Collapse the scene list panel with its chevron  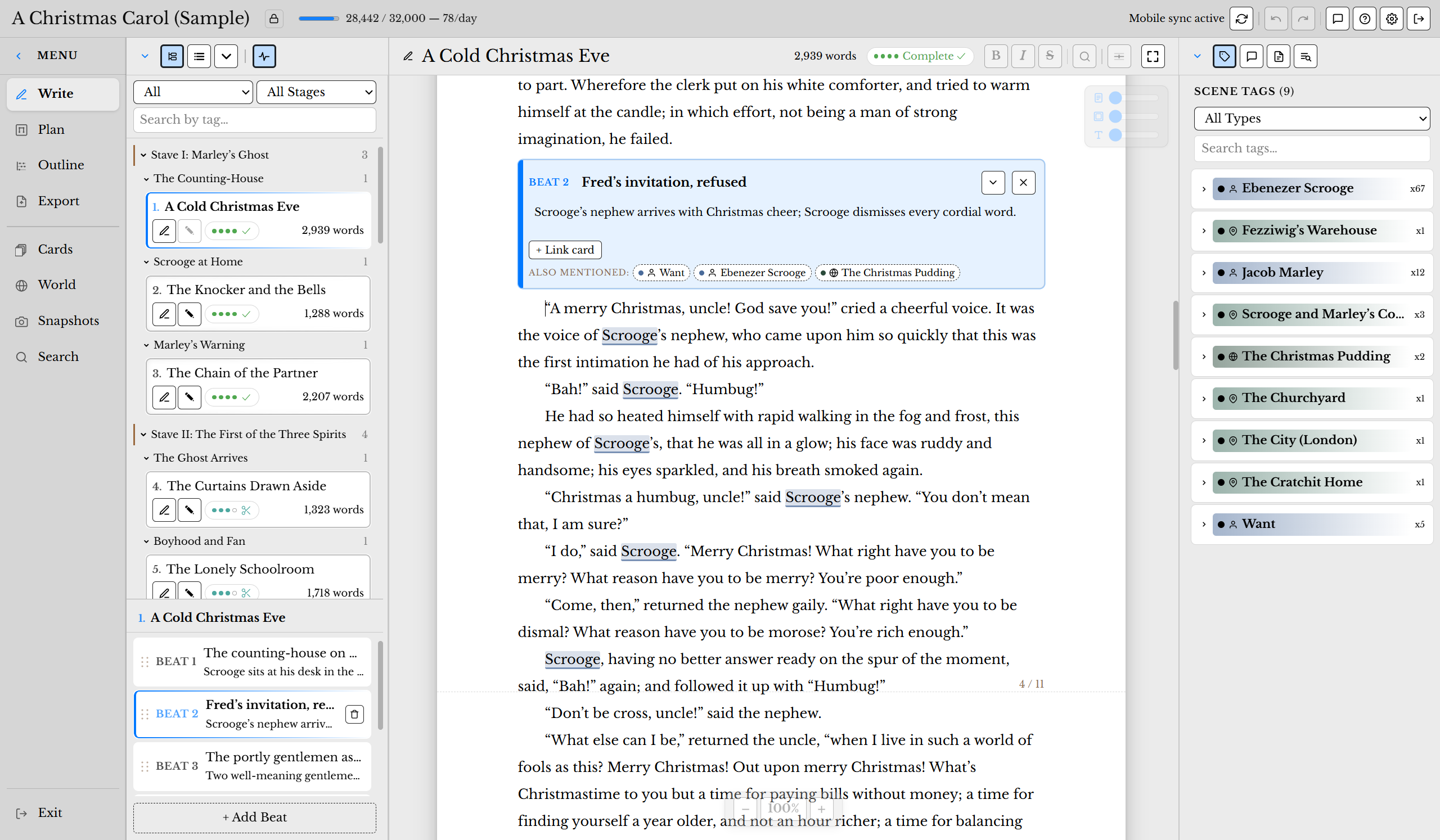[145, 56]
